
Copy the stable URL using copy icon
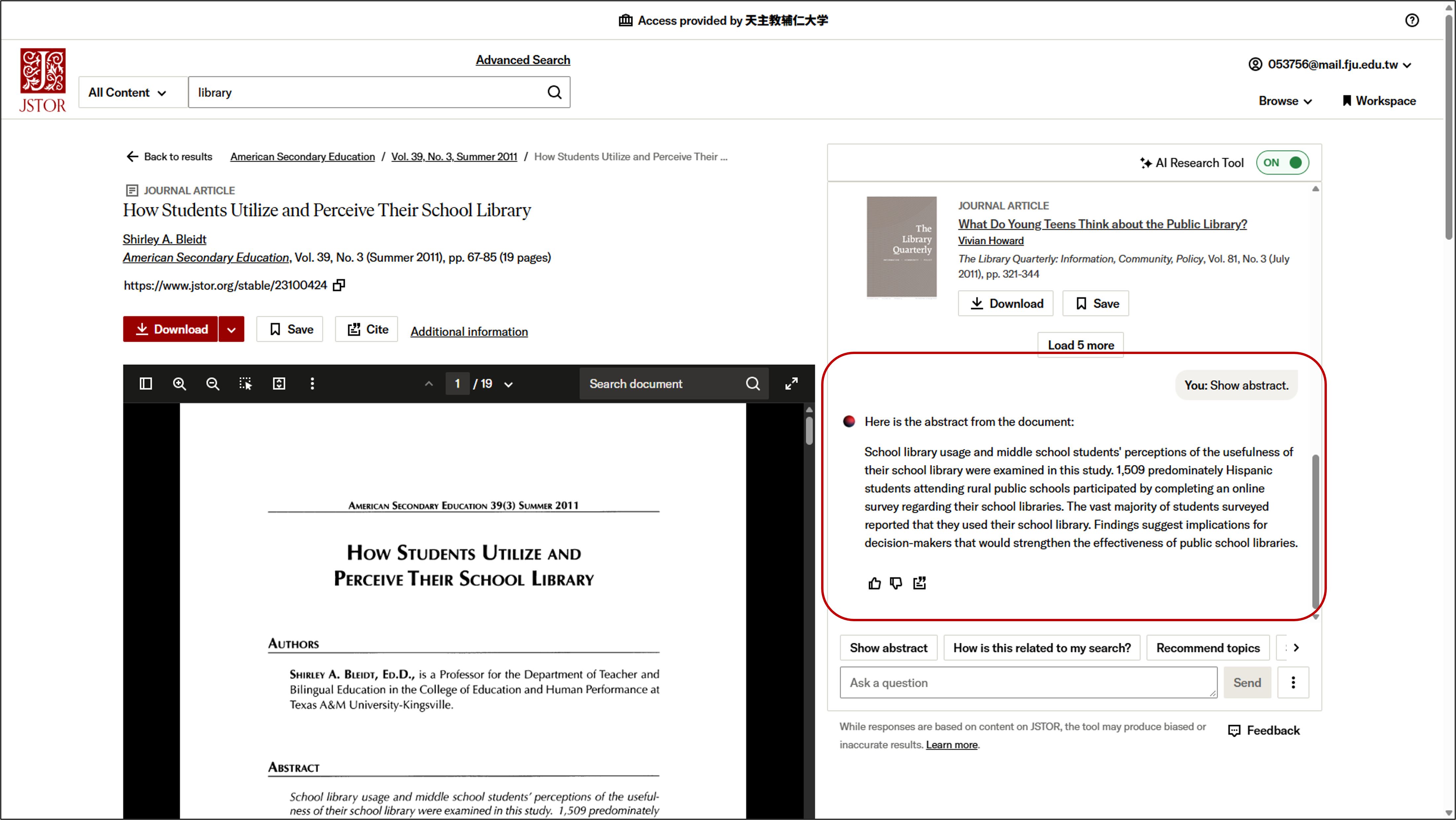(x=339, y=285)
